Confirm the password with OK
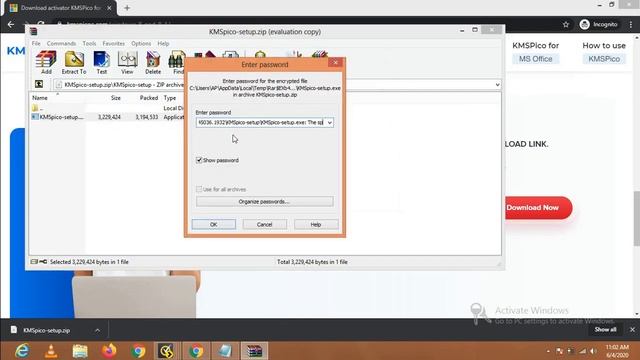This screenshot has width=640, height=360. click(x=213, y=224)
